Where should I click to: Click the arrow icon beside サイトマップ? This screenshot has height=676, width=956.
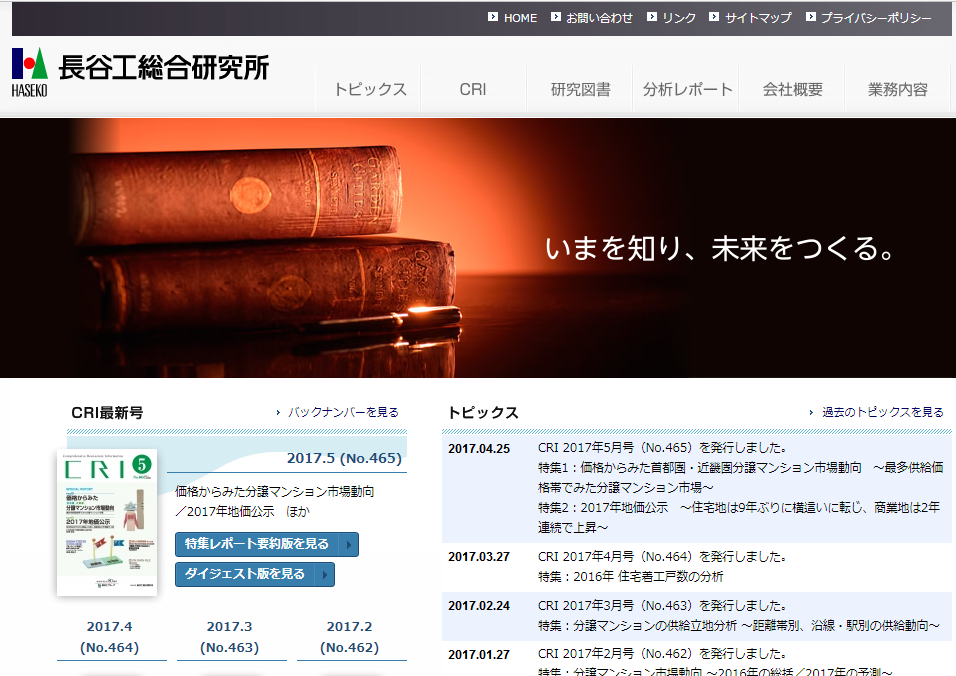click(x=715, y=17)
